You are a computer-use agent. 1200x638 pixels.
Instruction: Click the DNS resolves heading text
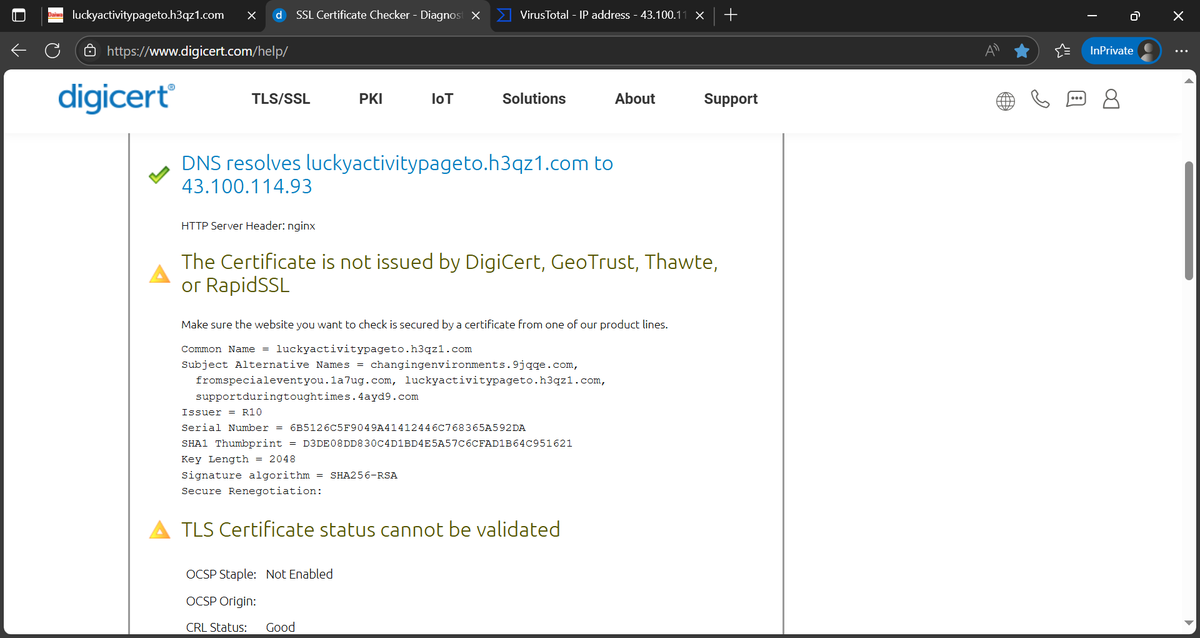(397, 174)
